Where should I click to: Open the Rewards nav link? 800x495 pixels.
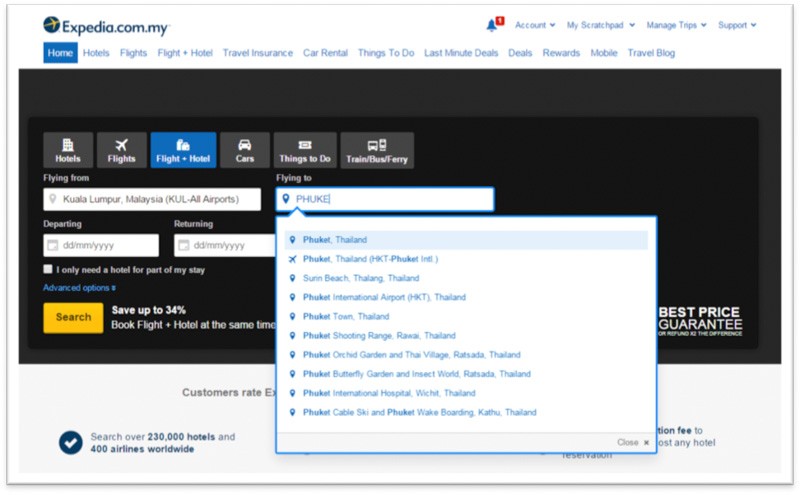click(561, 53)
